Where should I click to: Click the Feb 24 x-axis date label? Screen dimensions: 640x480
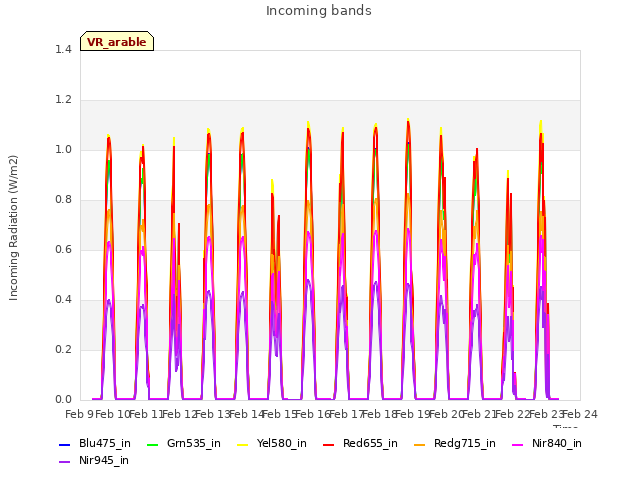click(580, 414)
